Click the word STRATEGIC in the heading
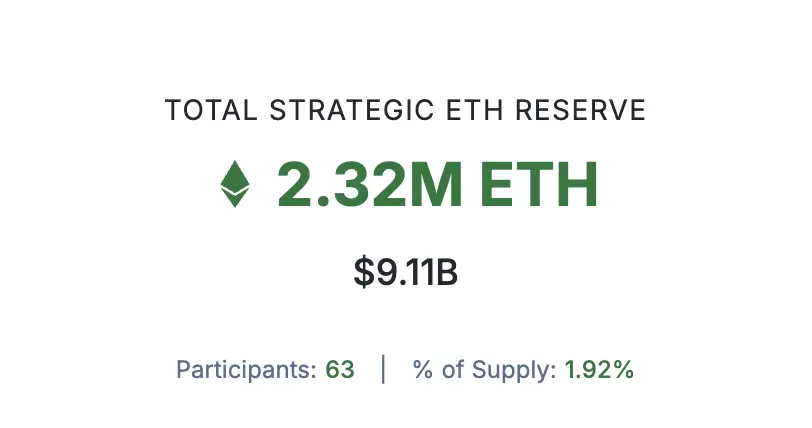 352,110
